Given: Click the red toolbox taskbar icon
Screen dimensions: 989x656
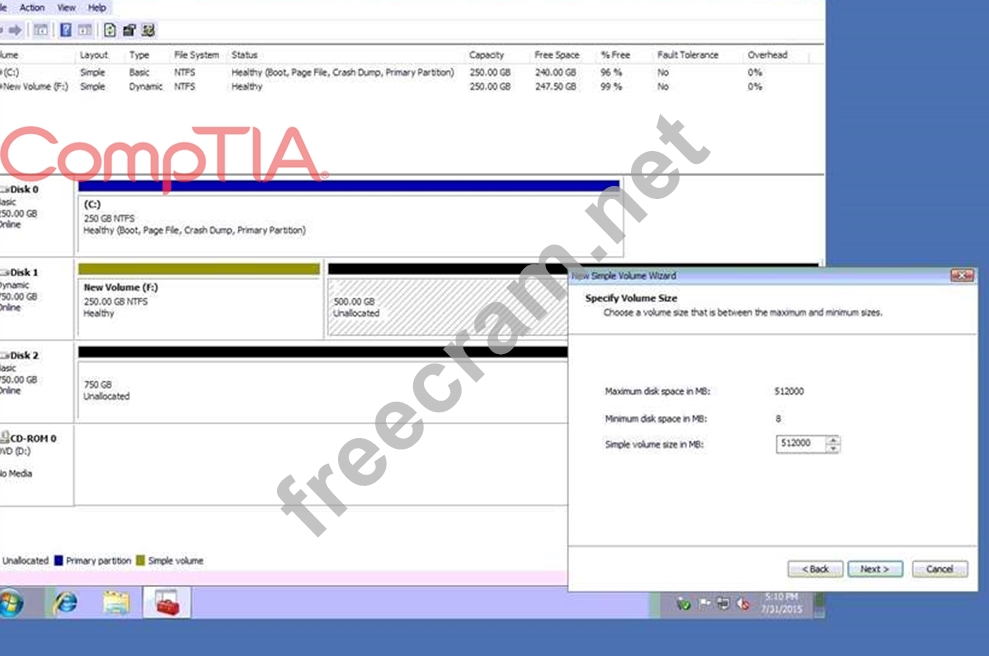Looking at the screenshot, I should pyautogui.click(x=167, y=602).
